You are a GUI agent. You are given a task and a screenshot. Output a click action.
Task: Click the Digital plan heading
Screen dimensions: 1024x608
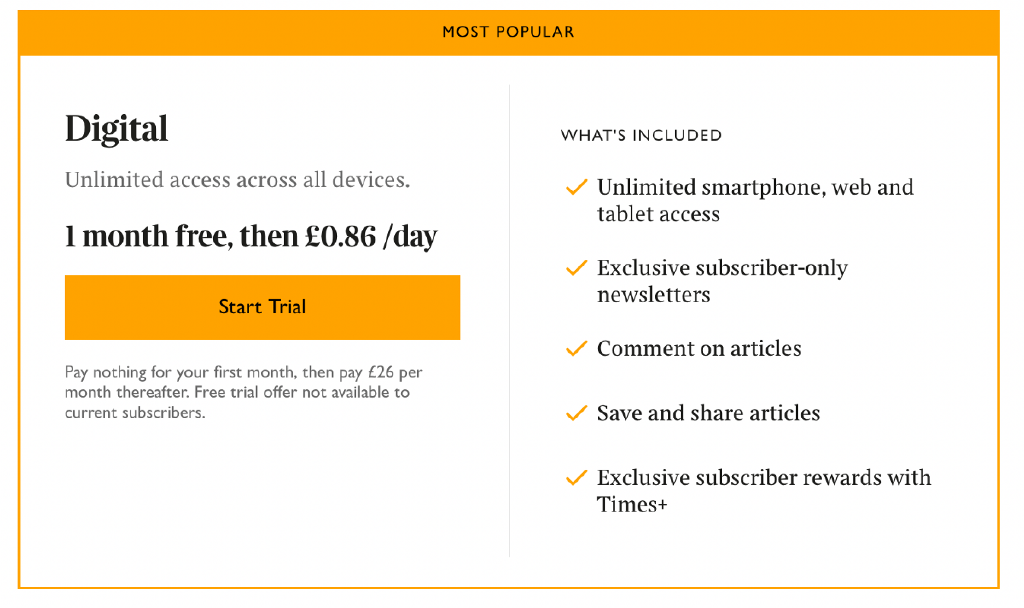pos(116,129)
